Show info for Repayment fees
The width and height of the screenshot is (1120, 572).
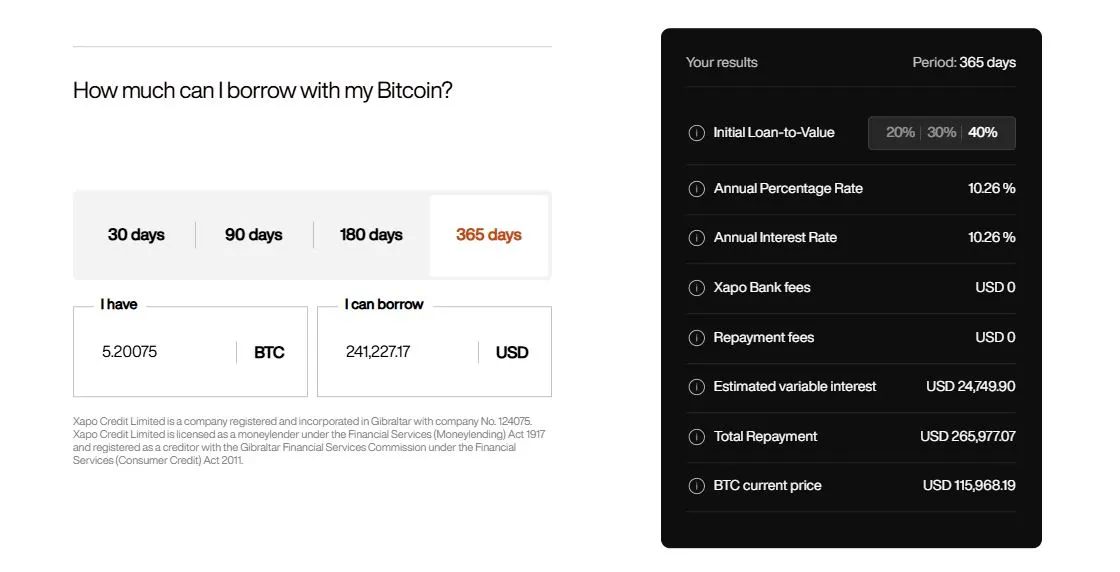coord(697,338)
